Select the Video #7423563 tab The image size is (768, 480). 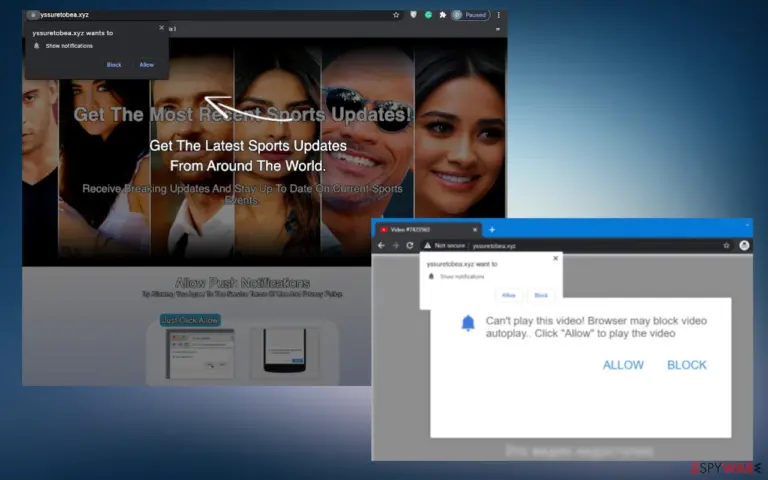coord(428,230)
